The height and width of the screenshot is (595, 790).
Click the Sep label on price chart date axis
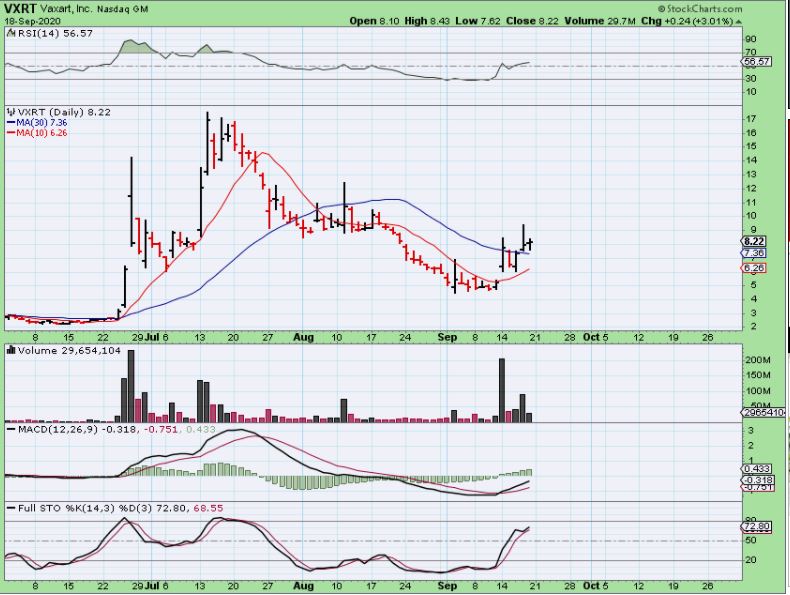(x=447, y=338)
